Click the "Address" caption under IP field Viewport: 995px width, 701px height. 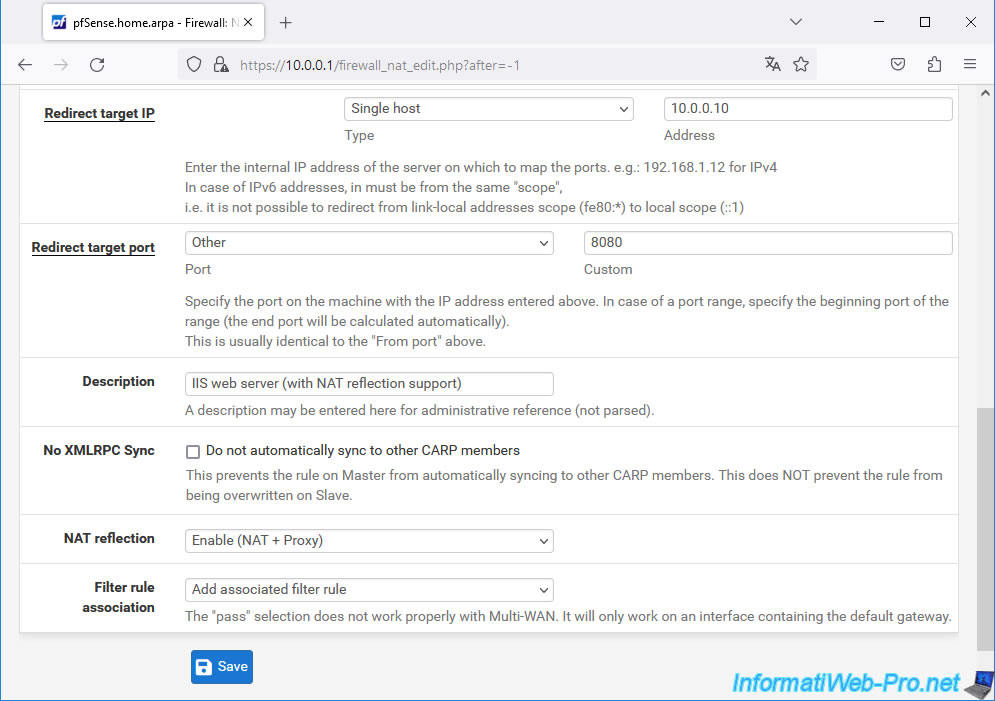pyautogui.click(x=689, y=135)
